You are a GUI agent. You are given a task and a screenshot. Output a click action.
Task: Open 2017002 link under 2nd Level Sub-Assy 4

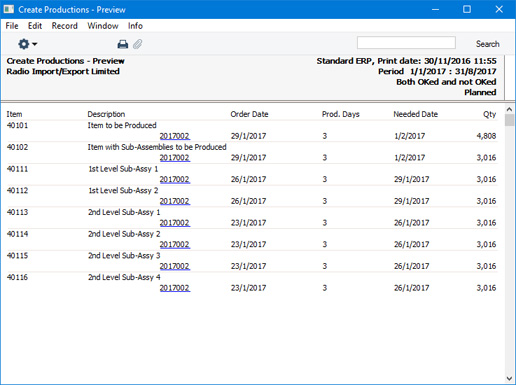175,288
